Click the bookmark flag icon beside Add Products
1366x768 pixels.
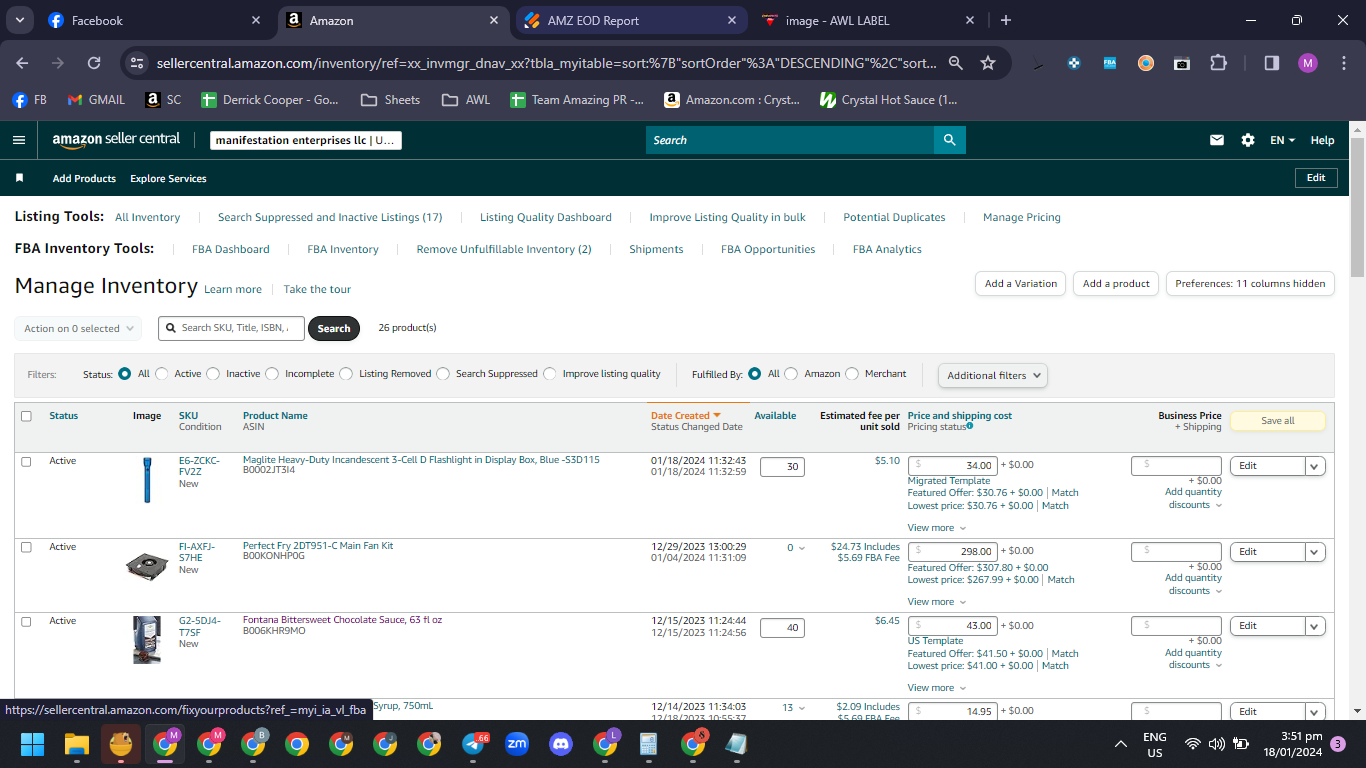(19, 178)
